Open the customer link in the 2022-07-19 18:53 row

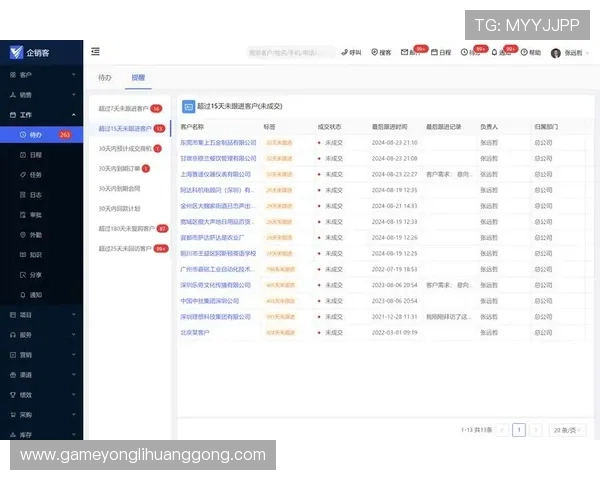[x=217, y=269]
